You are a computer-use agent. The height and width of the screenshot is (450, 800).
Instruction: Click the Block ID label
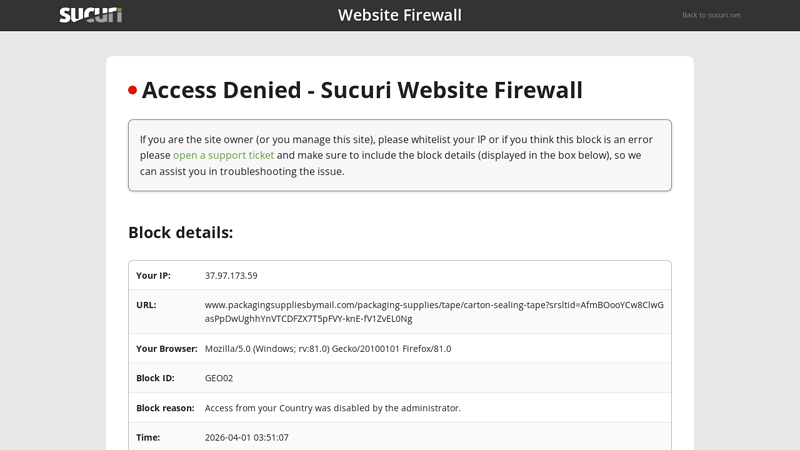pos(155,378)
